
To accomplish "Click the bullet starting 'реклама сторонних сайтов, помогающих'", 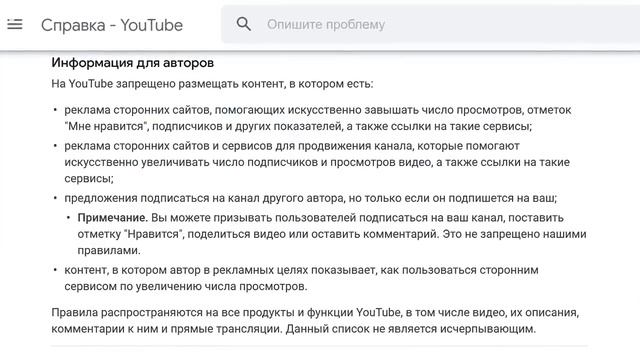I will [318, 118].
